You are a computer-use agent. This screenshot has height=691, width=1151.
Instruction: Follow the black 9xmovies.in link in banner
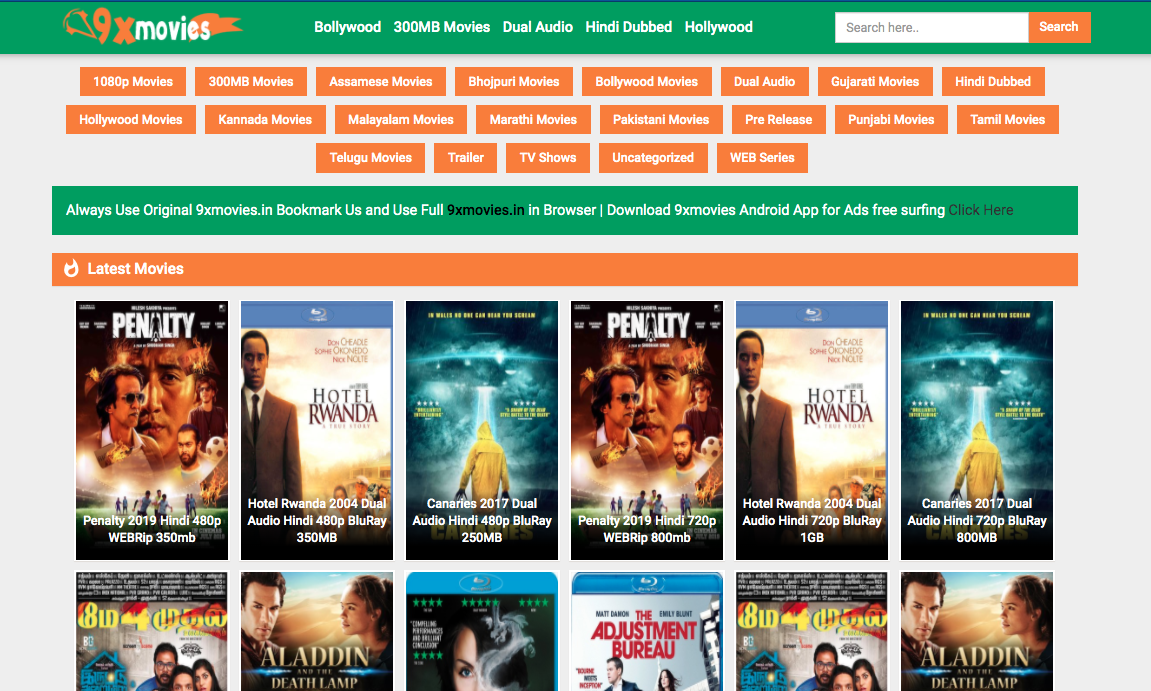pyautogui.click(x=485, y=210)
